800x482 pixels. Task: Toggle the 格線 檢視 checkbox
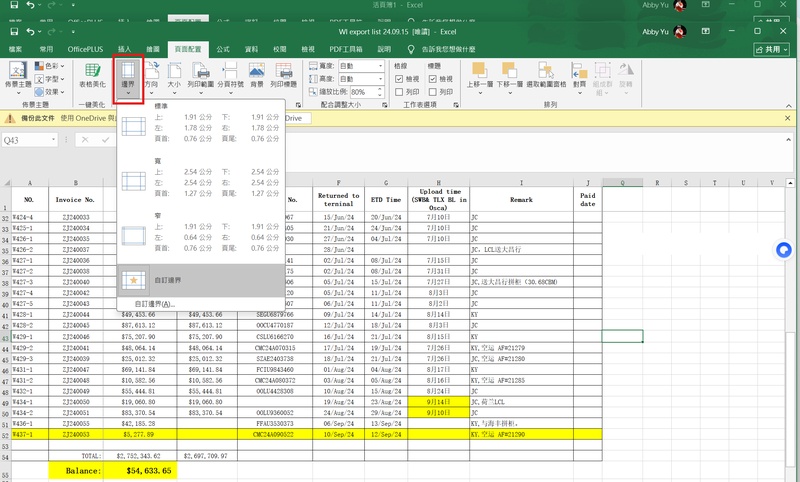click(x=401, y=79)
